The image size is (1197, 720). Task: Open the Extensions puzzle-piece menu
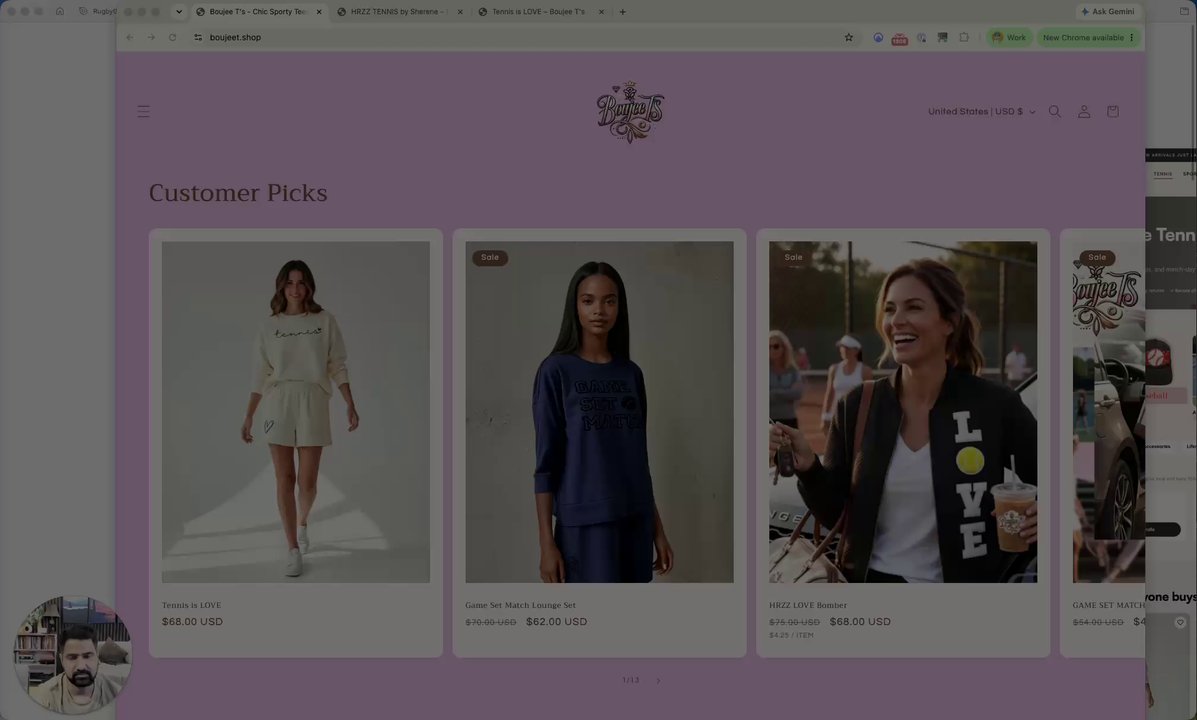point(964,37)
